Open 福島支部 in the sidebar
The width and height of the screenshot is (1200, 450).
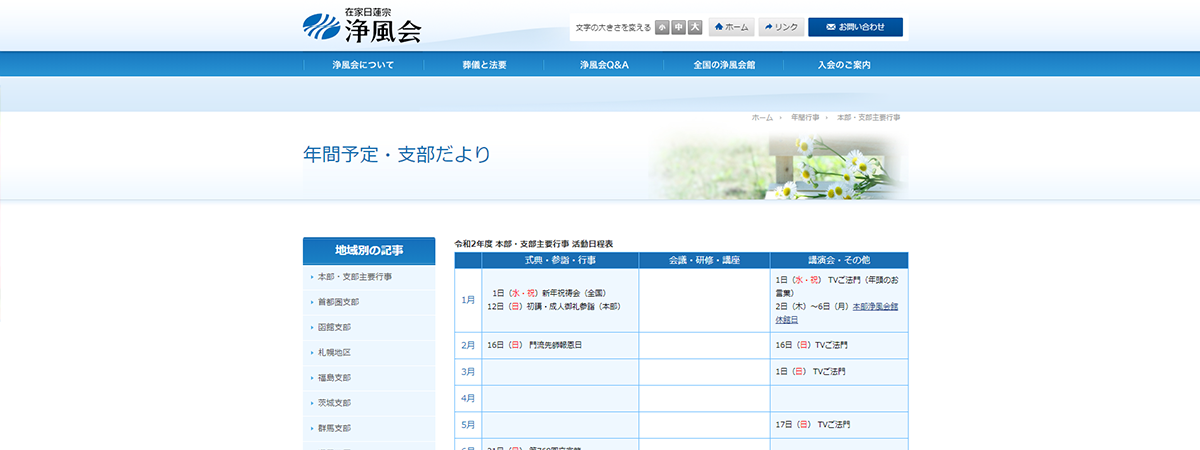click(334, 378)
